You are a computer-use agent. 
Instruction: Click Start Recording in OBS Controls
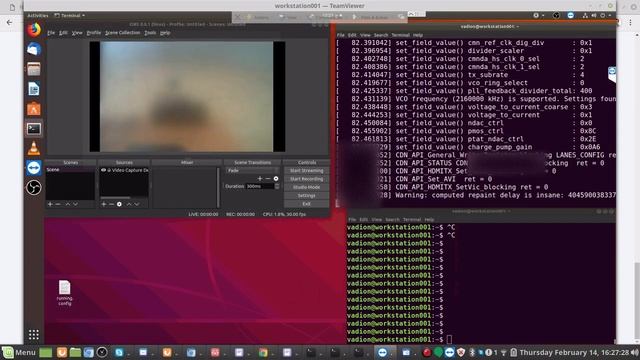[x=307, y=179]
